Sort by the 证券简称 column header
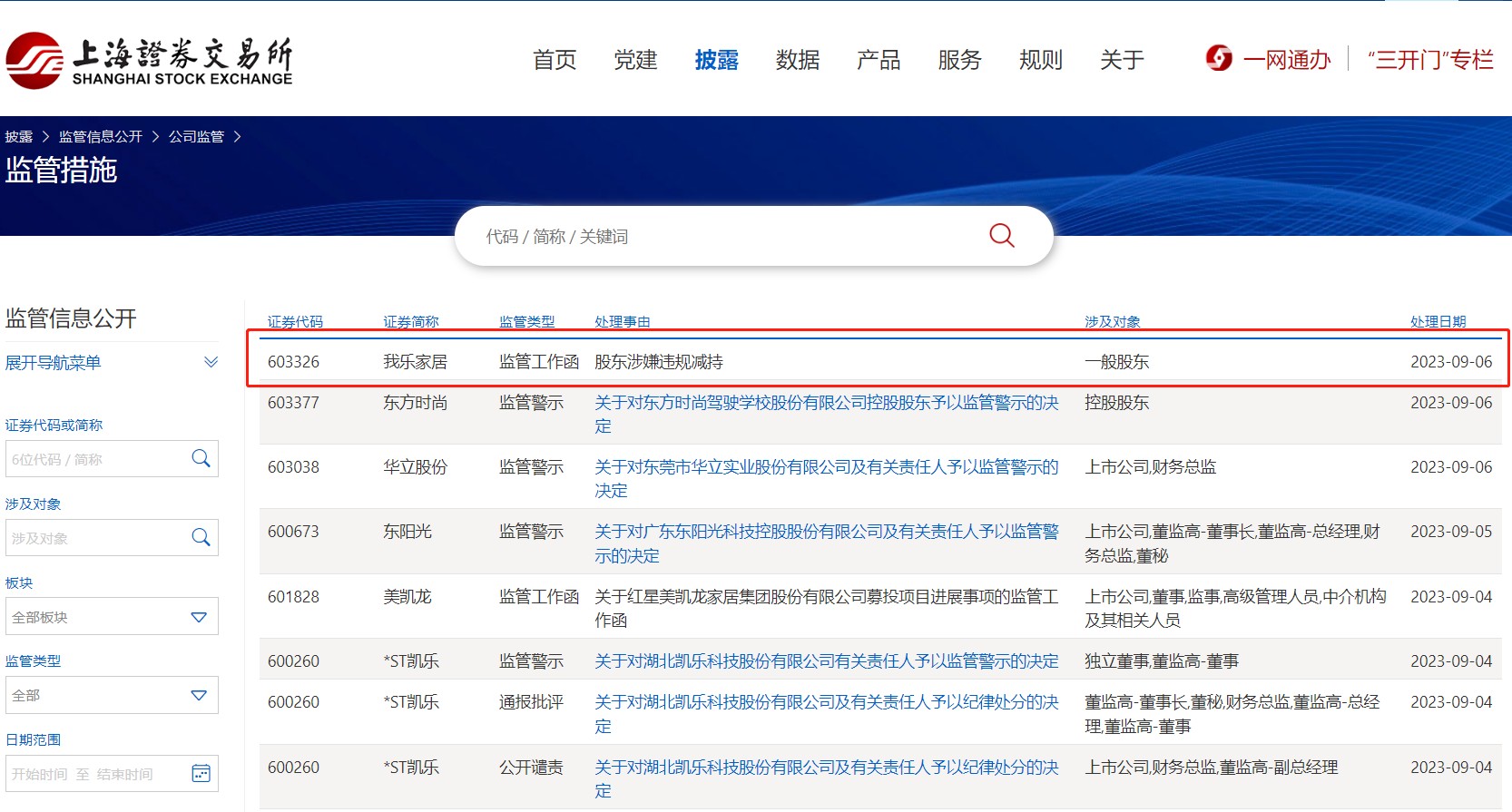The image size is (1512, 812). [x=410, y=321]
